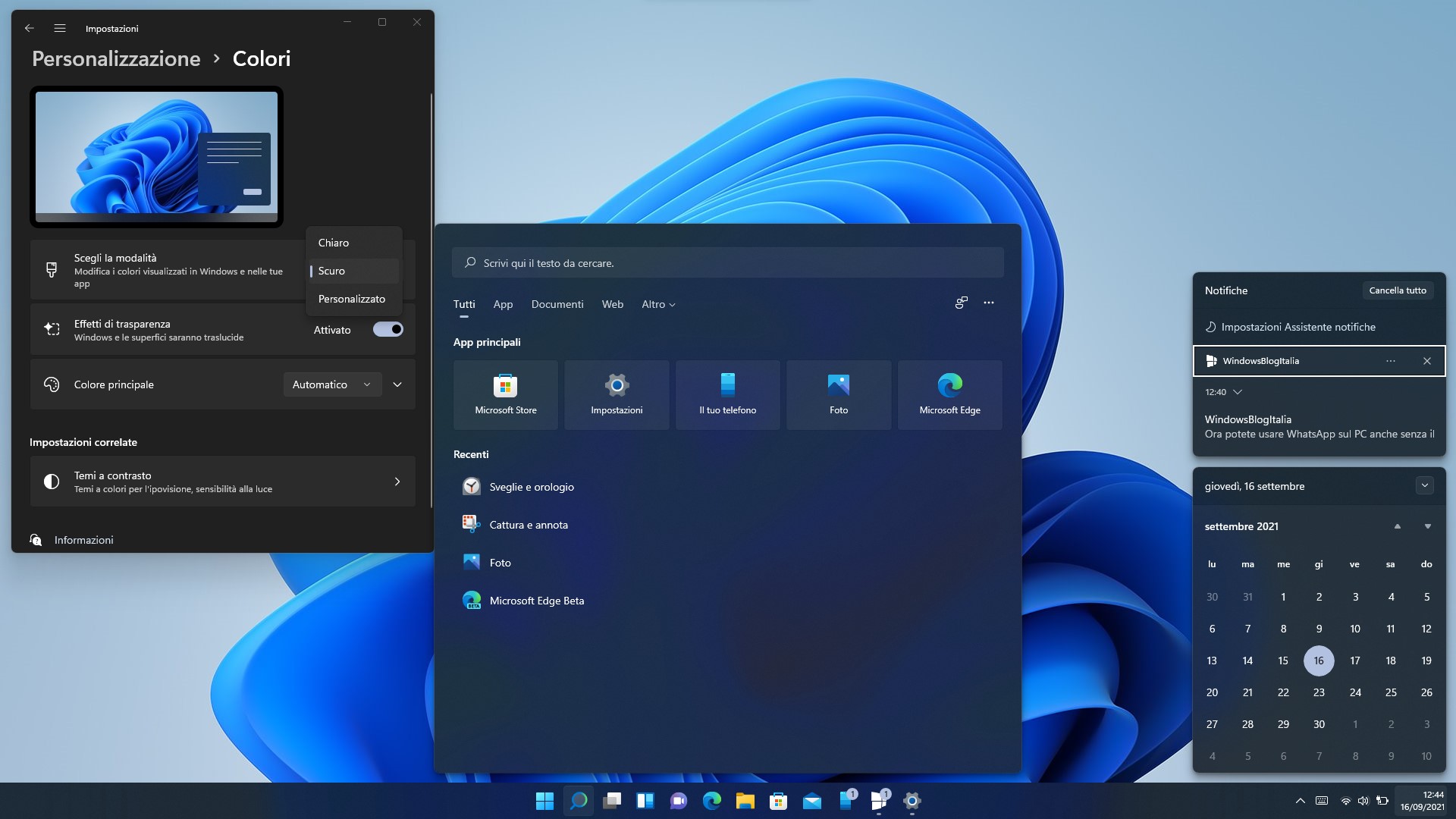
Task: Expand the Altro filter dropdown
Action: click(x=658, y=304)
